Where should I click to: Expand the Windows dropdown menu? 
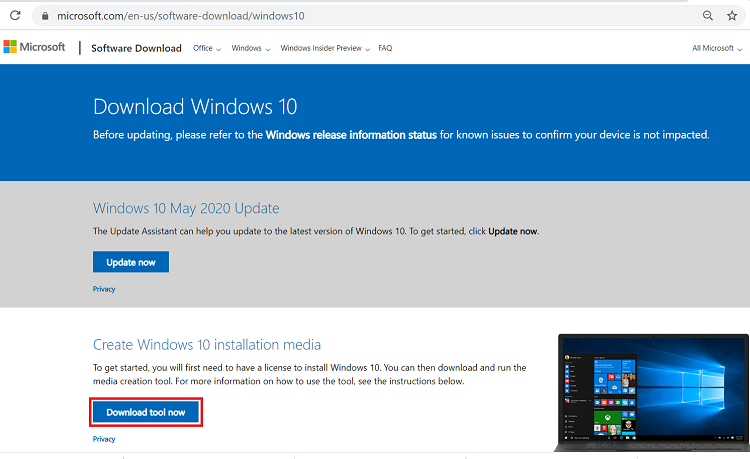pos(250,48)
